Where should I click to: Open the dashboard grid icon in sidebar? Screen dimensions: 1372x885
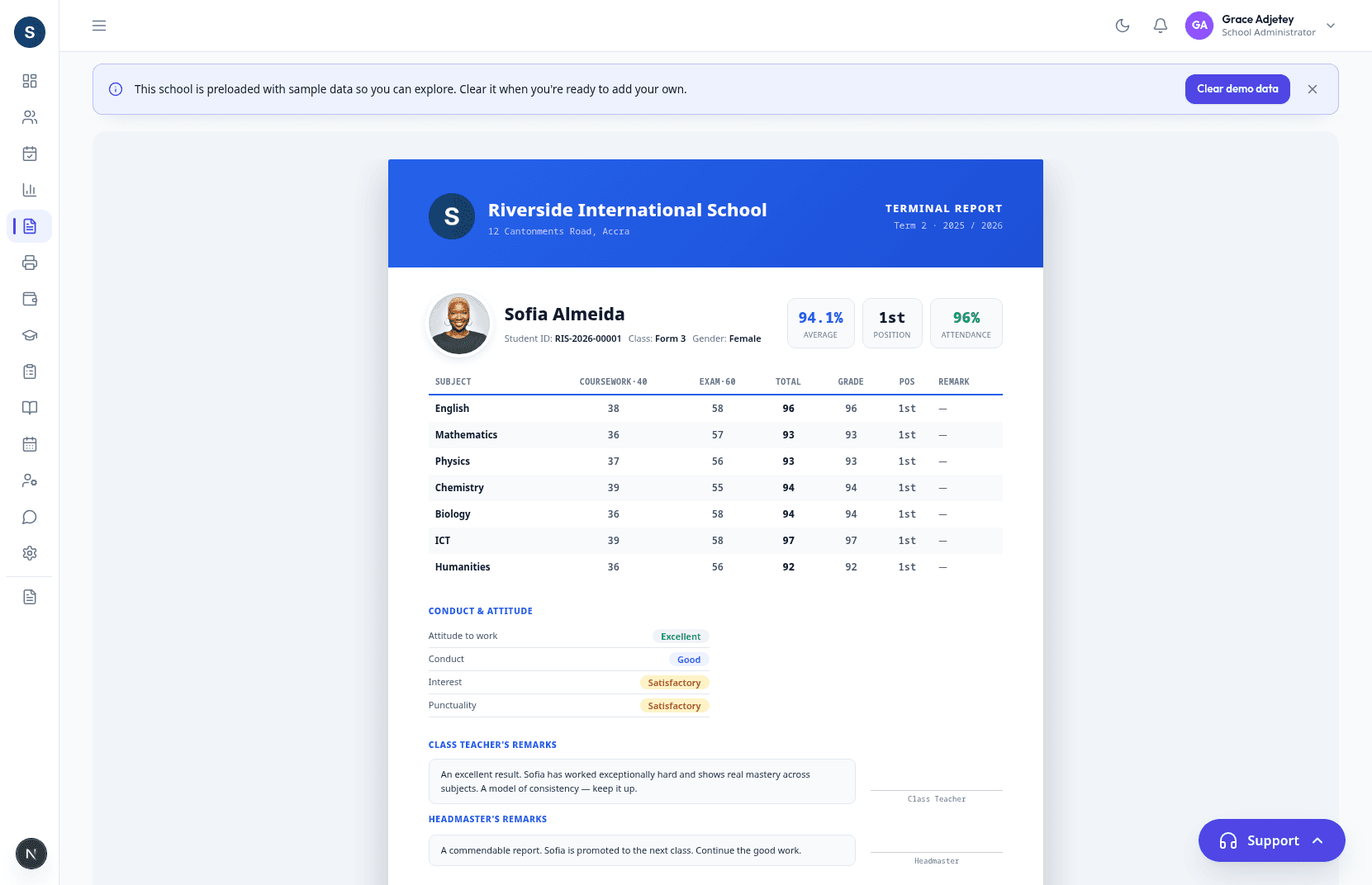[30, 81]
